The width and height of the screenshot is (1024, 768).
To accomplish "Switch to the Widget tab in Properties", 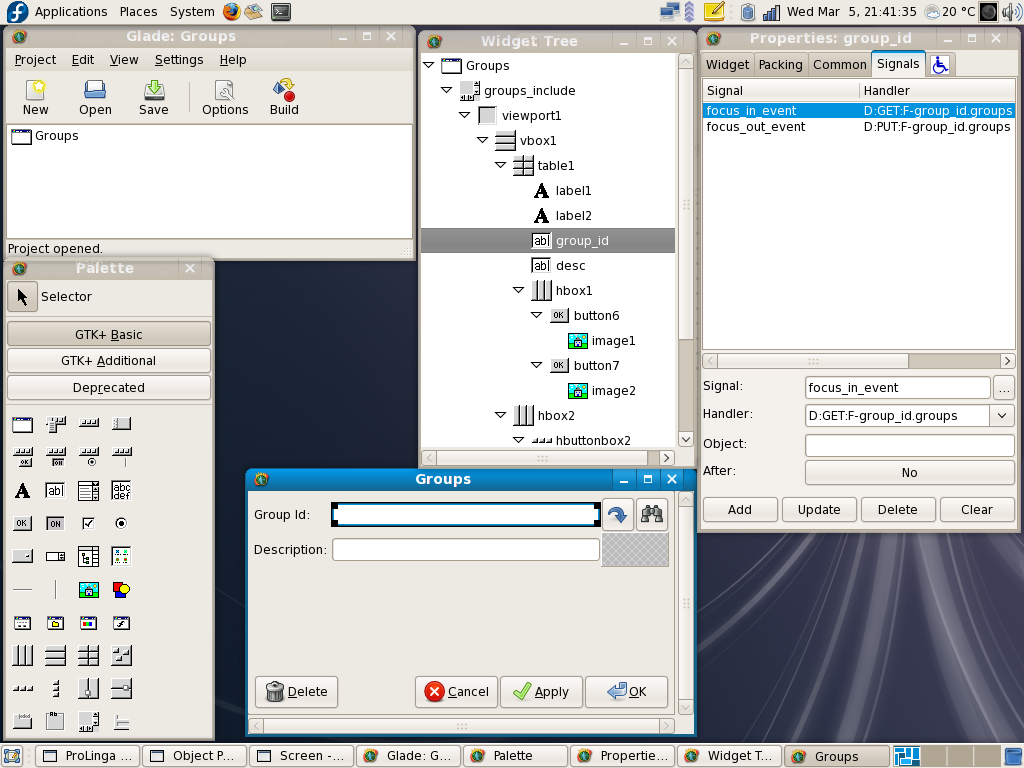I will click(x=728, y=65).
